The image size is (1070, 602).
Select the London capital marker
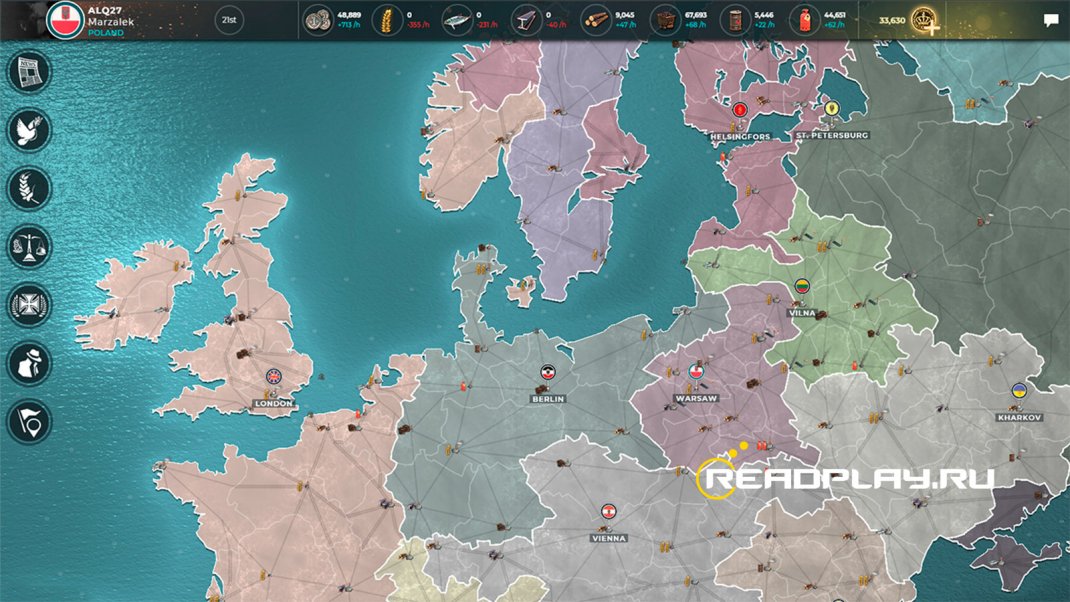274,377
